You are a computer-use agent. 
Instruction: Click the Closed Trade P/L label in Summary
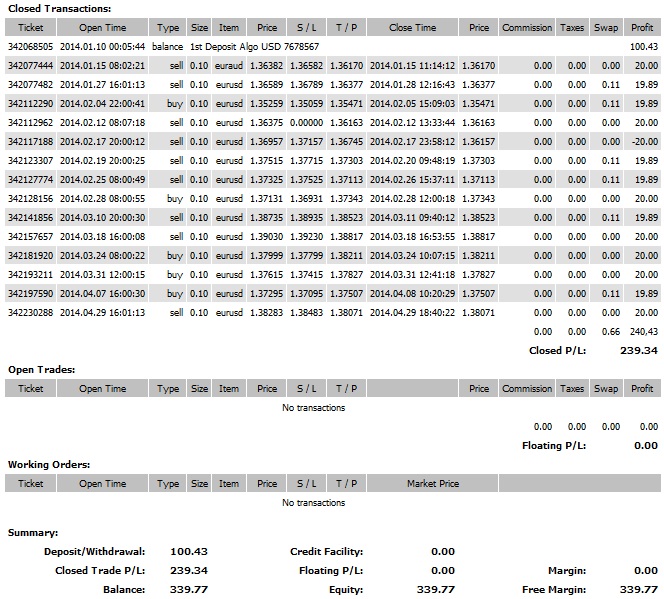pyautogui.click(x=100, y=571)
